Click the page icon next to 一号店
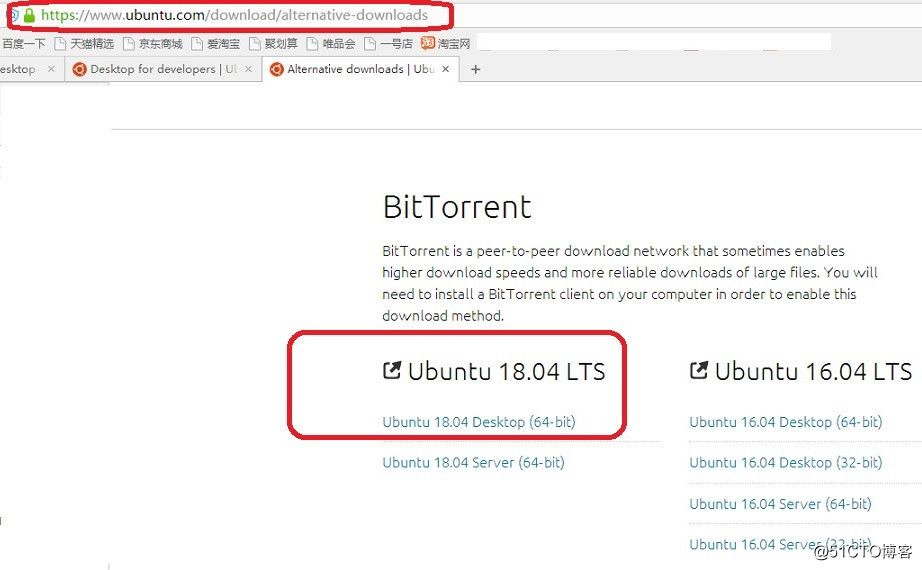Viewport: 922px width, 570px height. point(370,44)
